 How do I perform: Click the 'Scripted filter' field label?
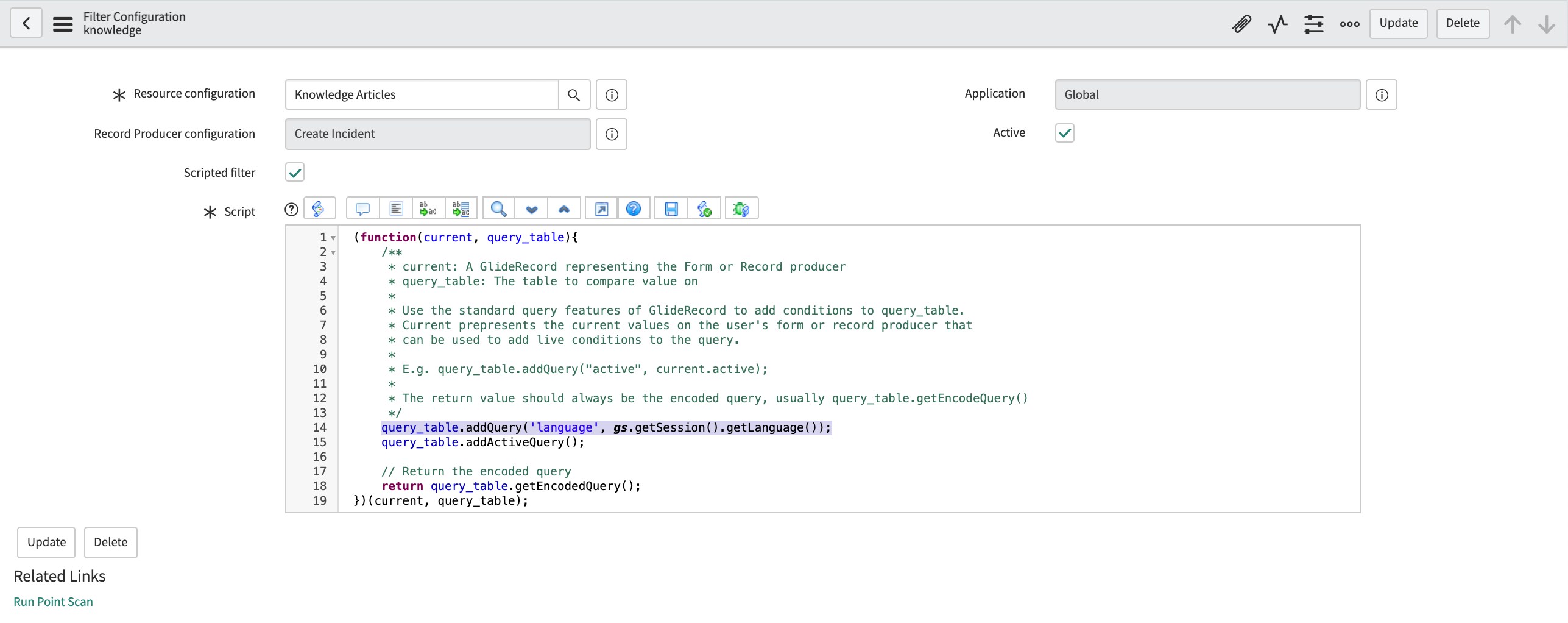[219, 173]
